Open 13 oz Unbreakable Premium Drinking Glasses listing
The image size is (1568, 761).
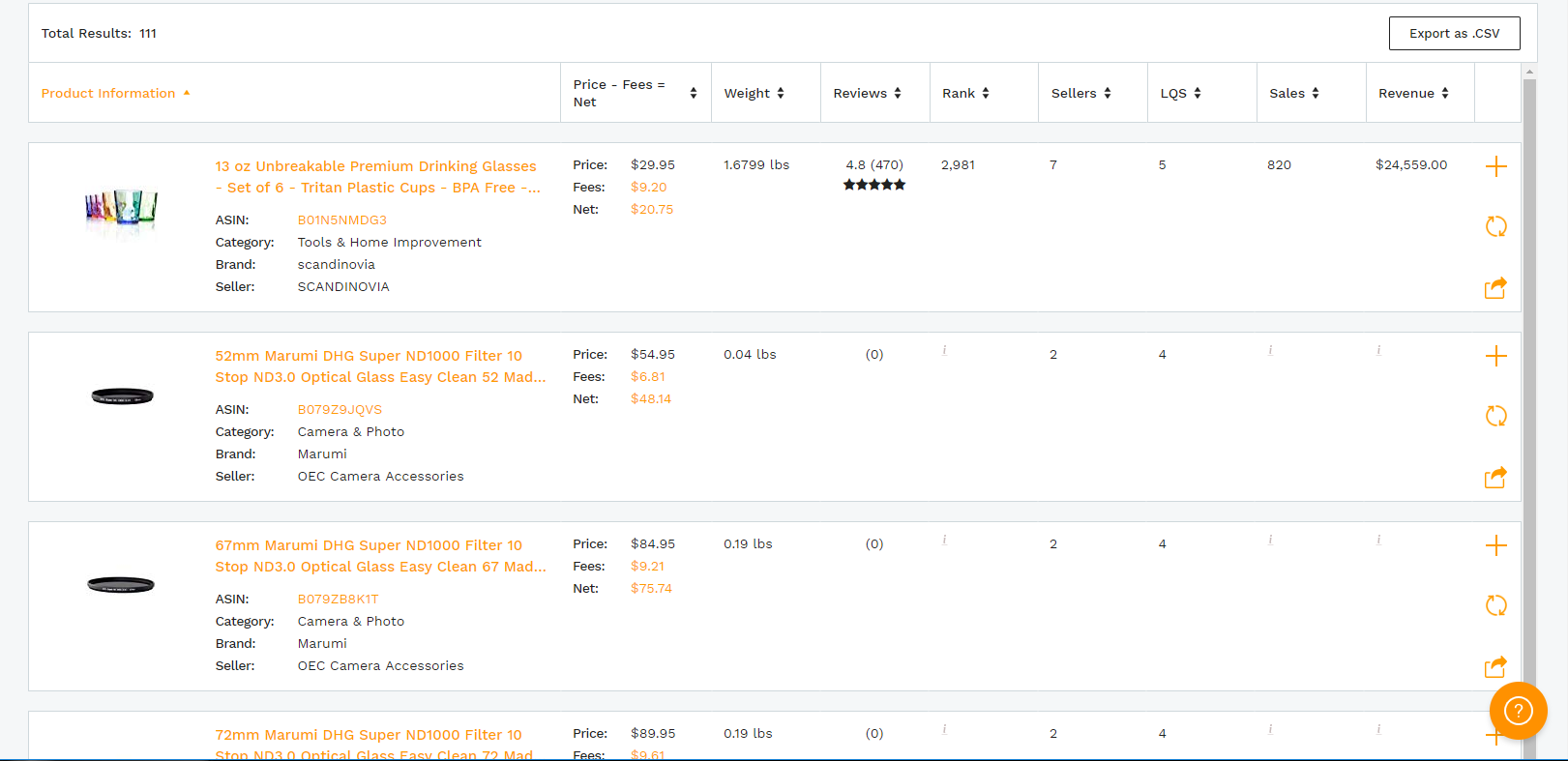(x=377, y=177)
